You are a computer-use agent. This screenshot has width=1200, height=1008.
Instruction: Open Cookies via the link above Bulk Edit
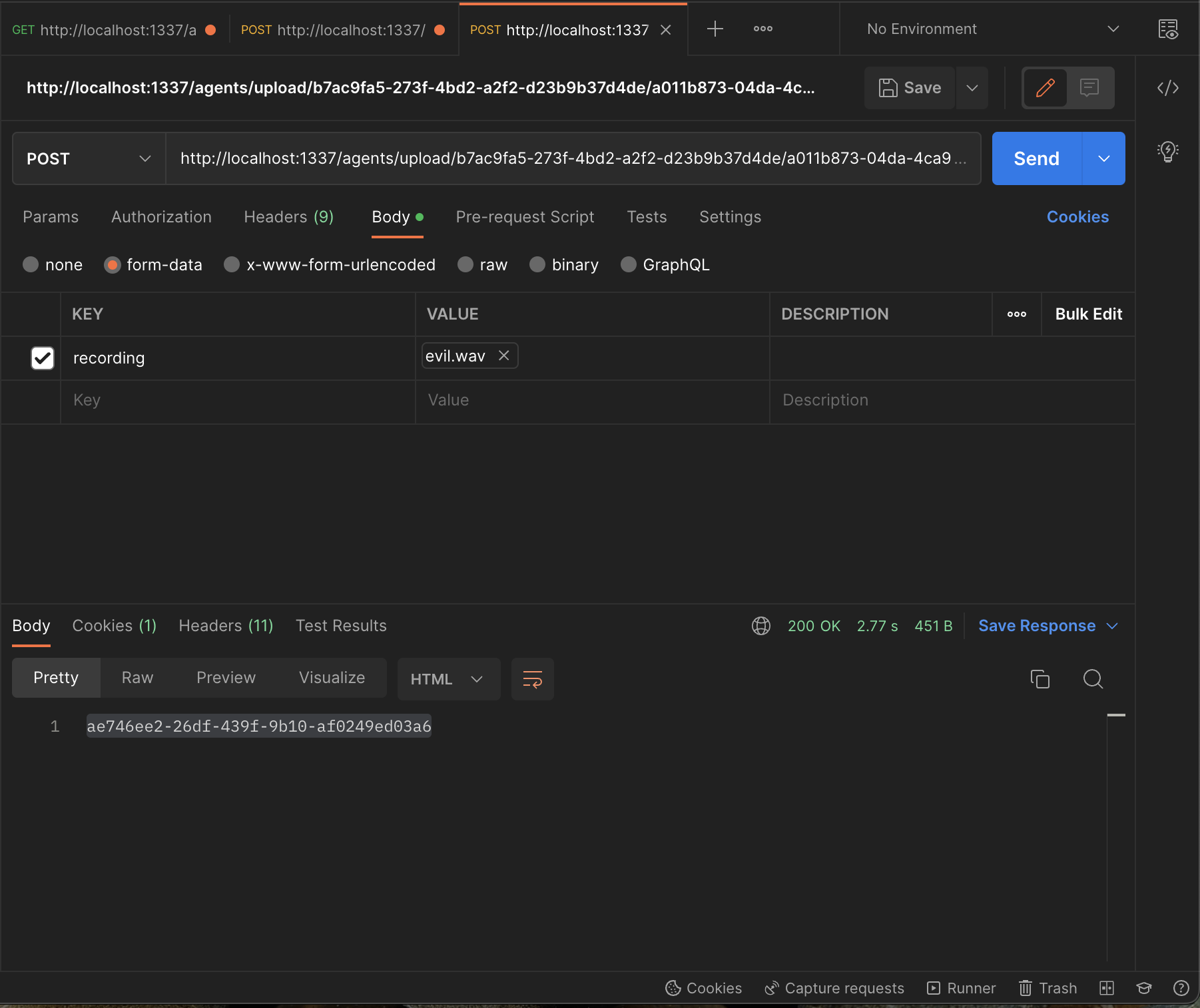click(1077, 217)
